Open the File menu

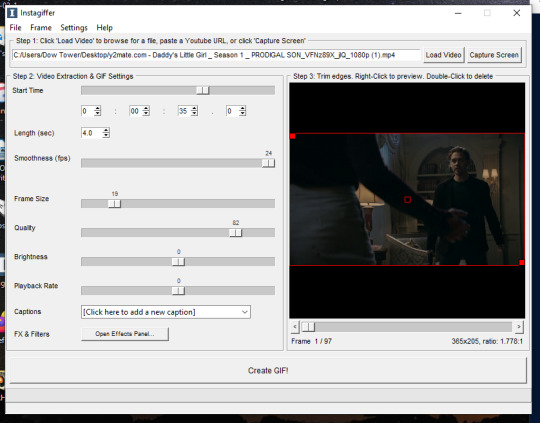point(15,28)
